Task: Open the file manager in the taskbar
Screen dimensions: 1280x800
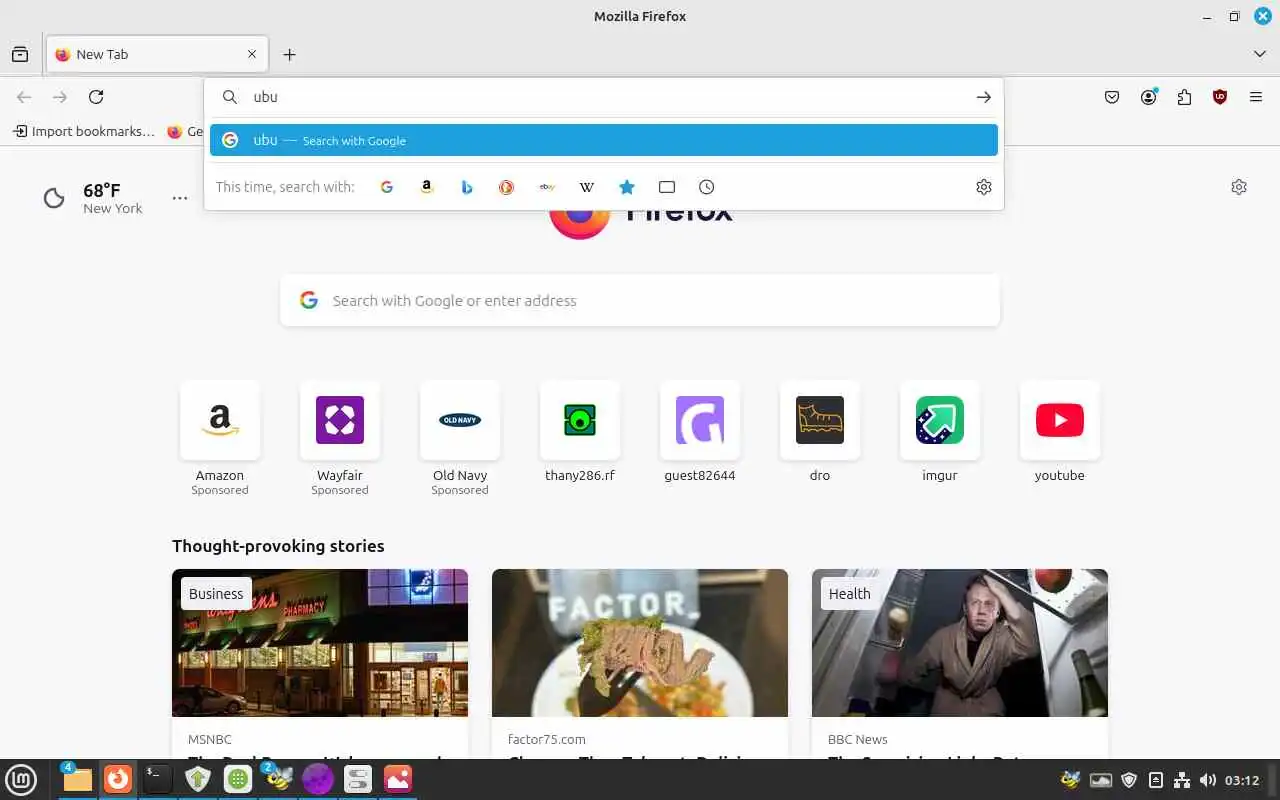Action: 77,779
